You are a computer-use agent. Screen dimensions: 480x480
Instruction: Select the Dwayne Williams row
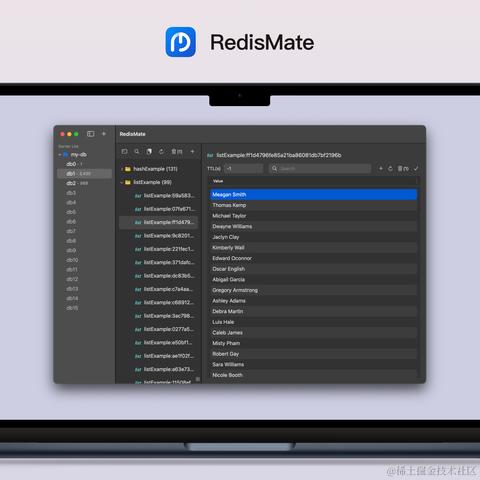313,226
